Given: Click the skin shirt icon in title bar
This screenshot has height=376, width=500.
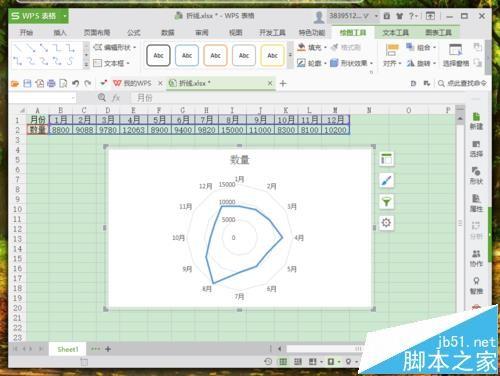Looking at the screenshot, I should pos(399,16).
